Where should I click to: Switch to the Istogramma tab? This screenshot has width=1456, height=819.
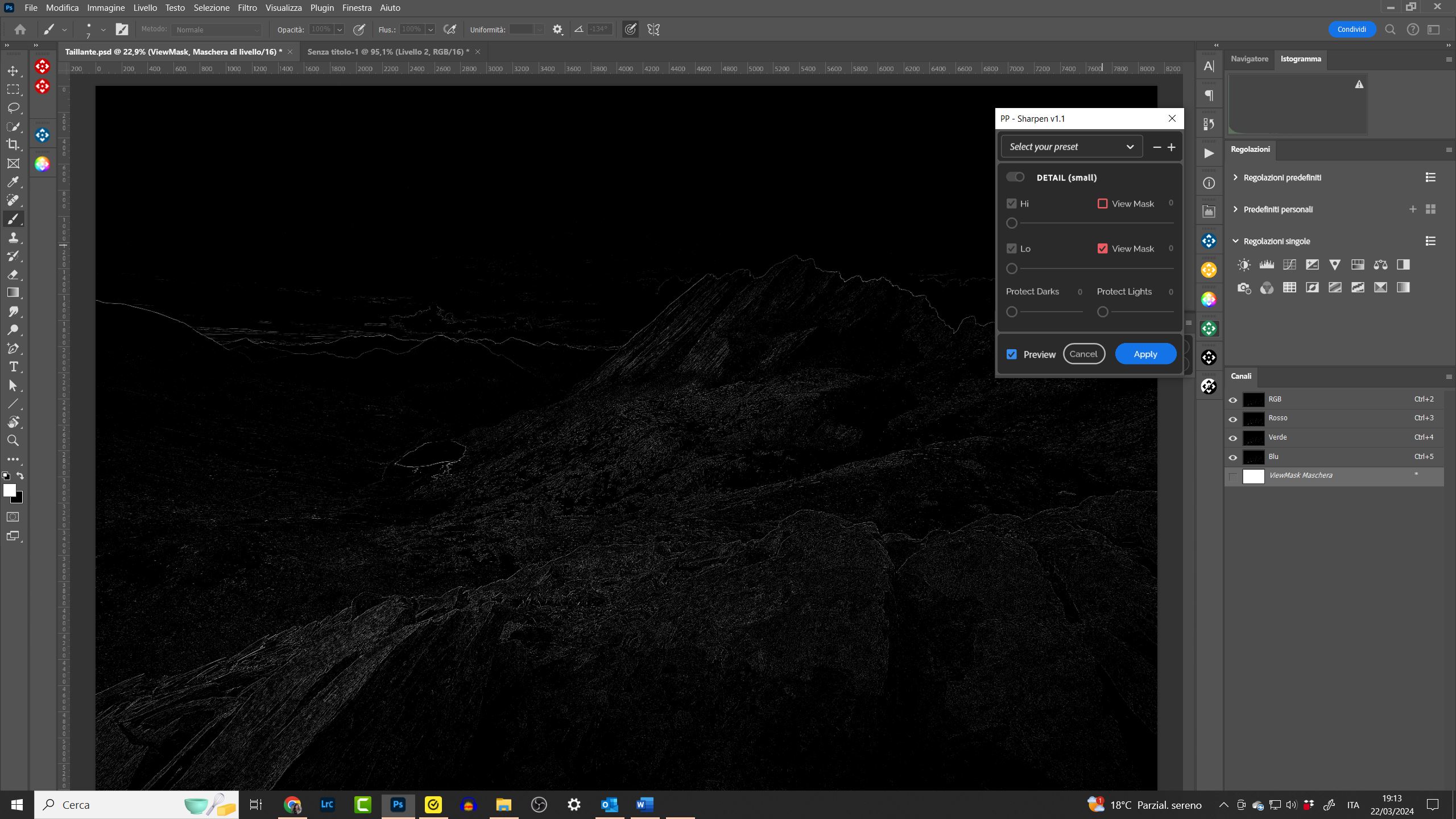coord(1300,57)
